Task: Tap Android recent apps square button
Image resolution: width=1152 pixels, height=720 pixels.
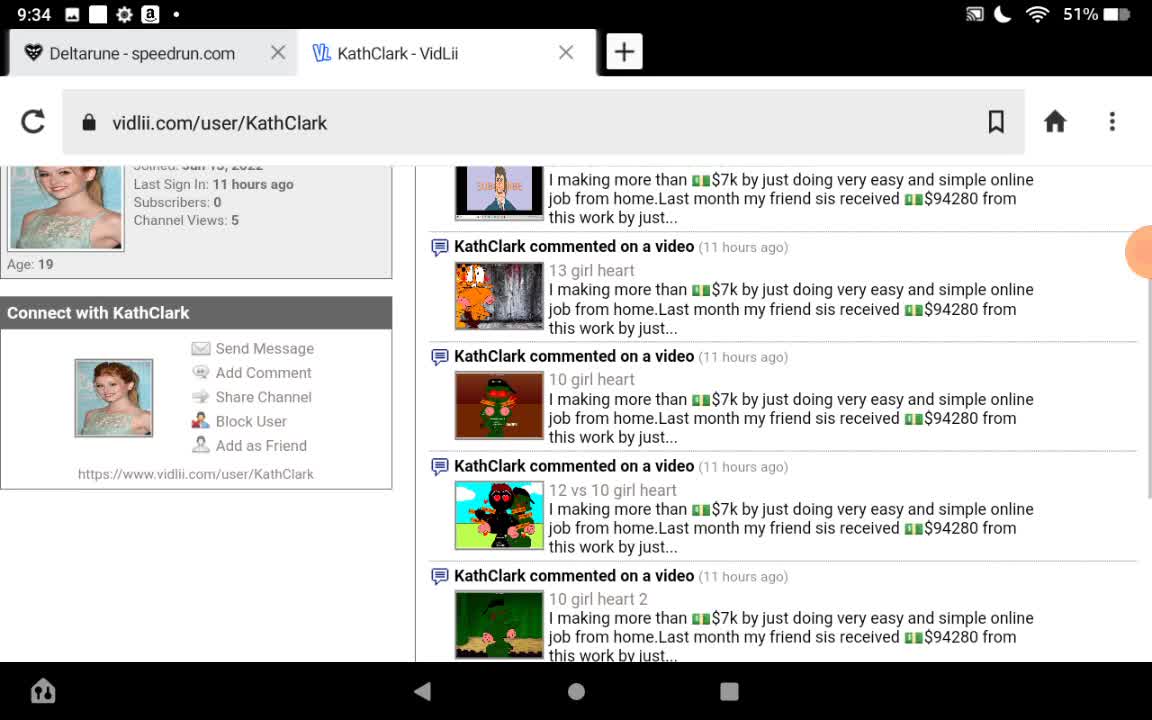Action: point(729,691)
